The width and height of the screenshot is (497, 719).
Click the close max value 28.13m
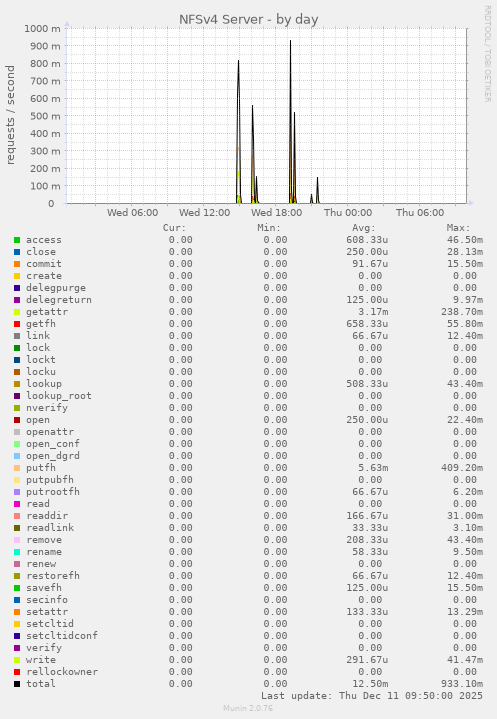point(465,252)
